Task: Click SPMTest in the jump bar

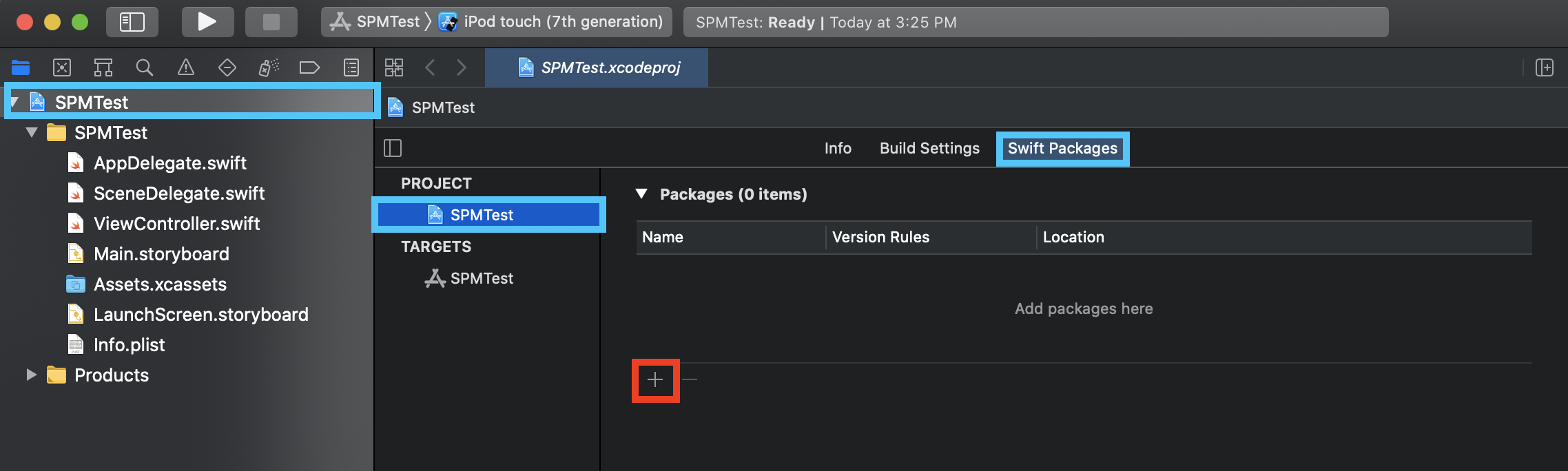Action: 443,107
